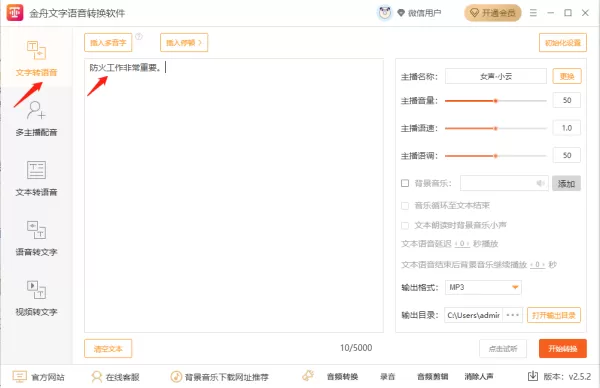The width and height of the screenshot is (600, 388).
Task: Expand the 输出格式 MP3 dropdown
Action: tap(483, 287)
